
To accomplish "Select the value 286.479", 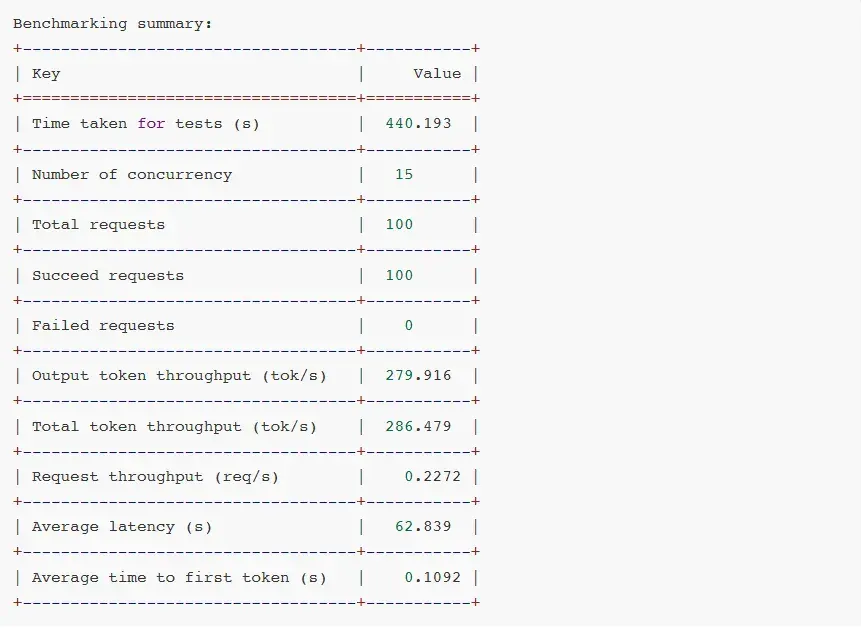I will pyautogui.click(x=418, y=426).
